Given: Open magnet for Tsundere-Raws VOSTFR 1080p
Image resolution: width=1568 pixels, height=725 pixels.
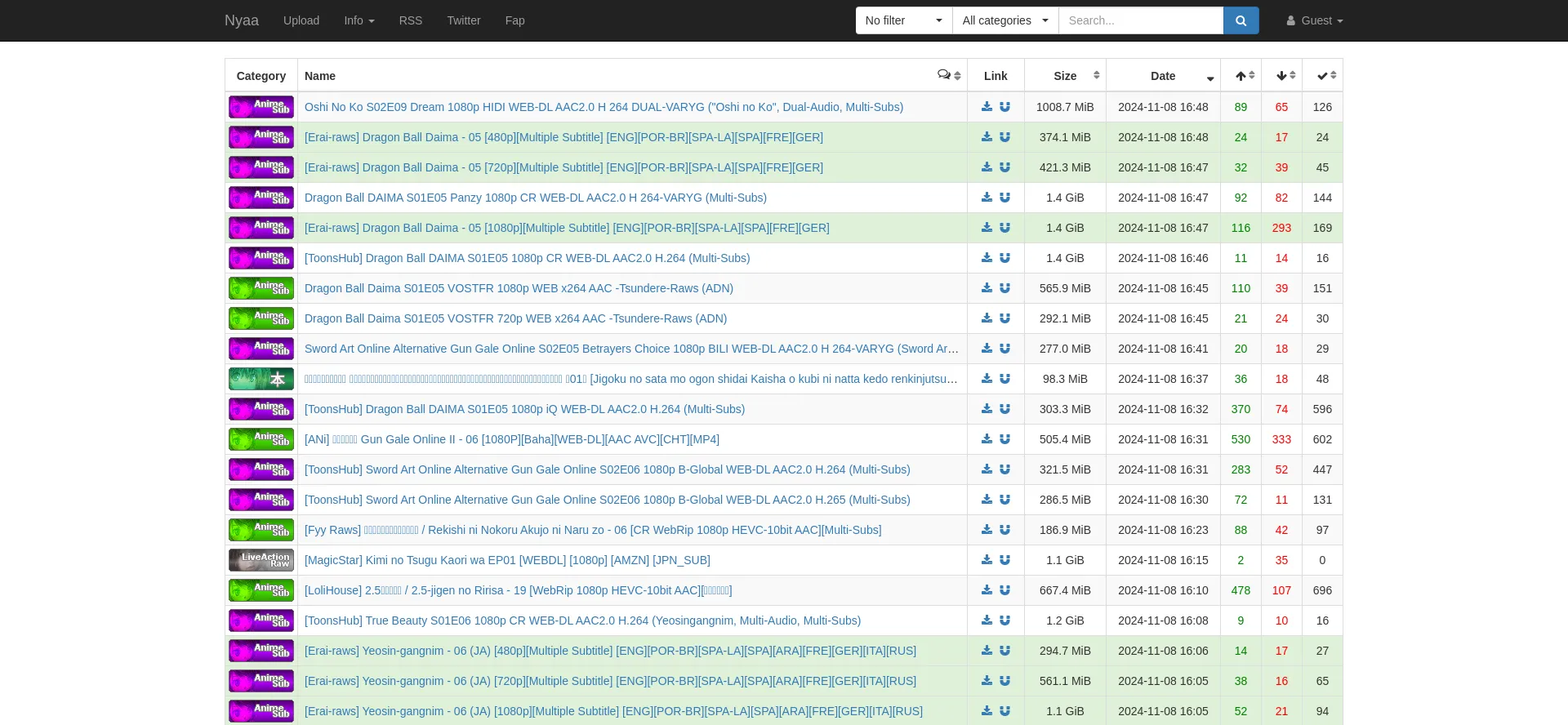Looking at the screenshot, I should [x=1004, y=288].
